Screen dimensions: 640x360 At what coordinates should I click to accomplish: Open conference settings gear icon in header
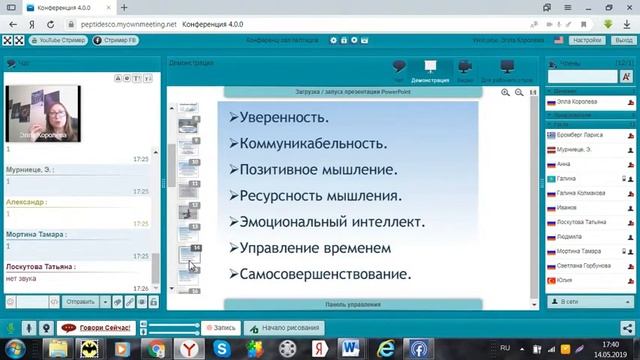pos(333,40)
